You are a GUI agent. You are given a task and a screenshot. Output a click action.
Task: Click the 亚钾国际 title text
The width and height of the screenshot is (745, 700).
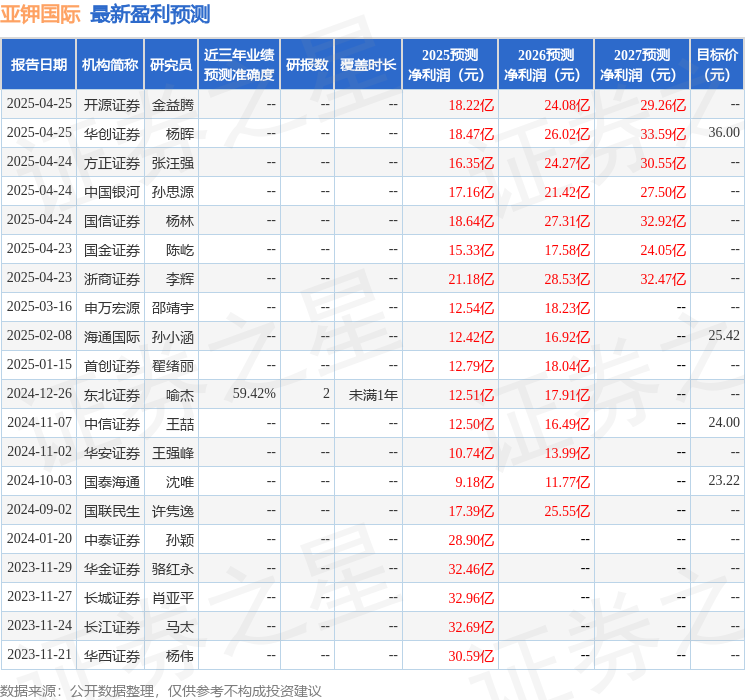[40, 14]
